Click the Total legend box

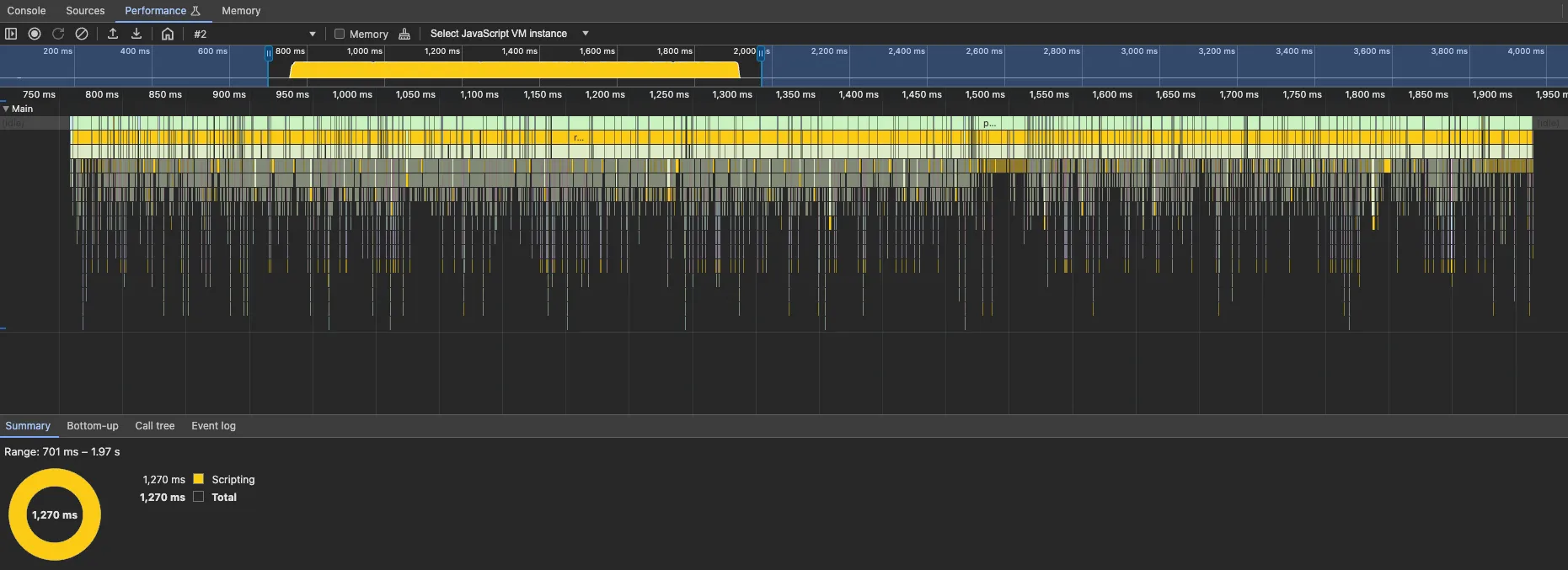(x=198, y=497)
